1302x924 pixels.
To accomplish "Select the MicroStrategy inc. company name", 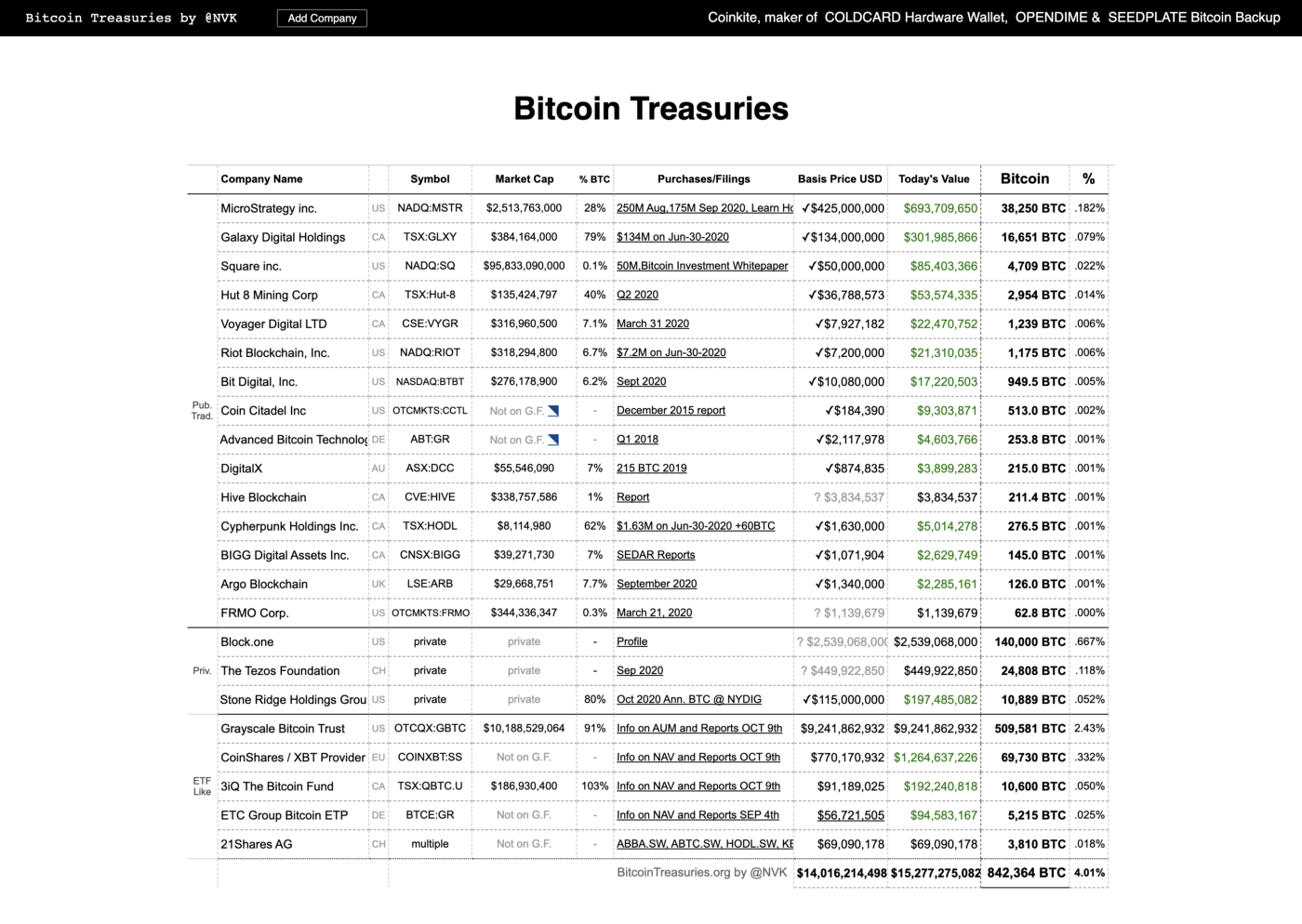I will [x=269, y=208].
